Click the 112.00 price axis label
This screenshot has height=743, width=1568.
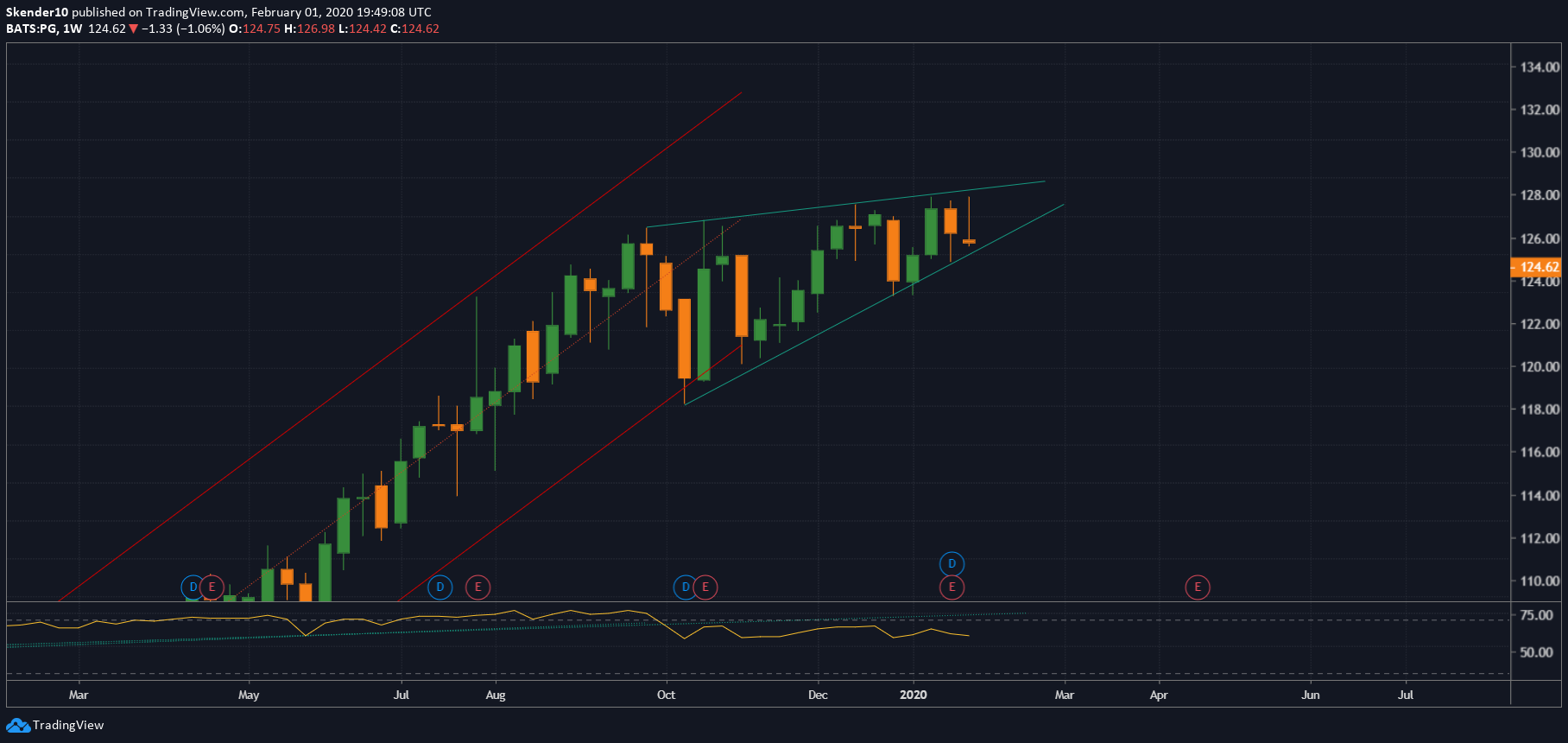click(x=1540, y=538)
